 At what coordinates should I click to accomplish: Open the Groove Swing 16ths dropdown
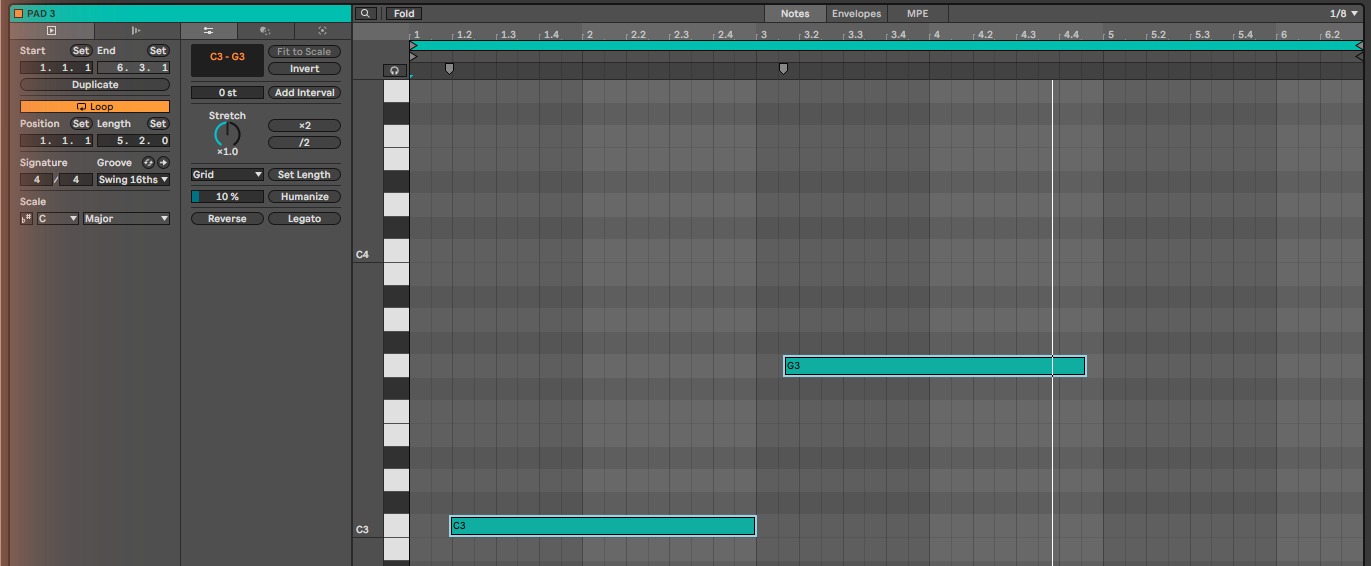[133, 180]
